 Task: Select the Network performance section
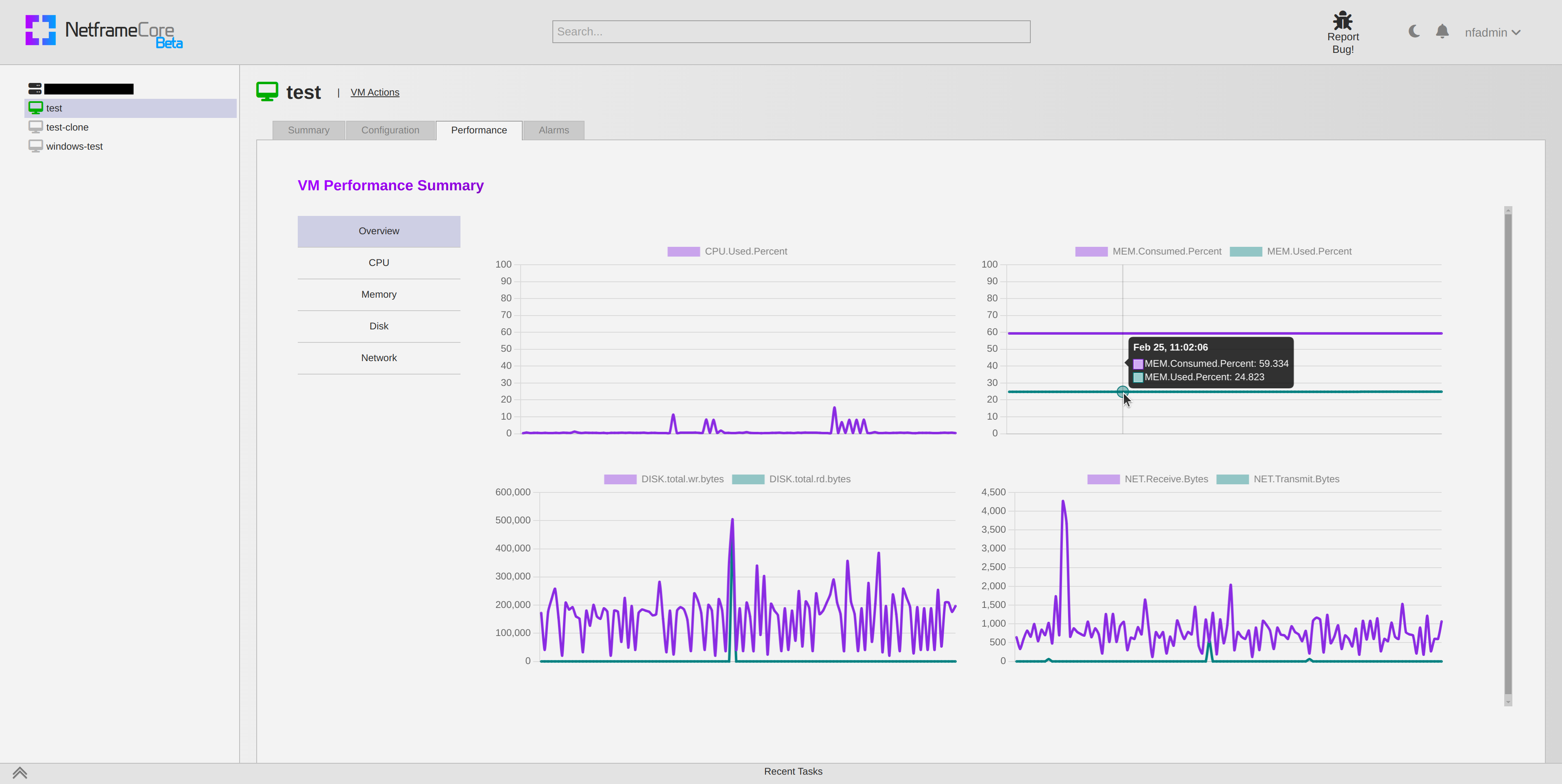(379, 358)
